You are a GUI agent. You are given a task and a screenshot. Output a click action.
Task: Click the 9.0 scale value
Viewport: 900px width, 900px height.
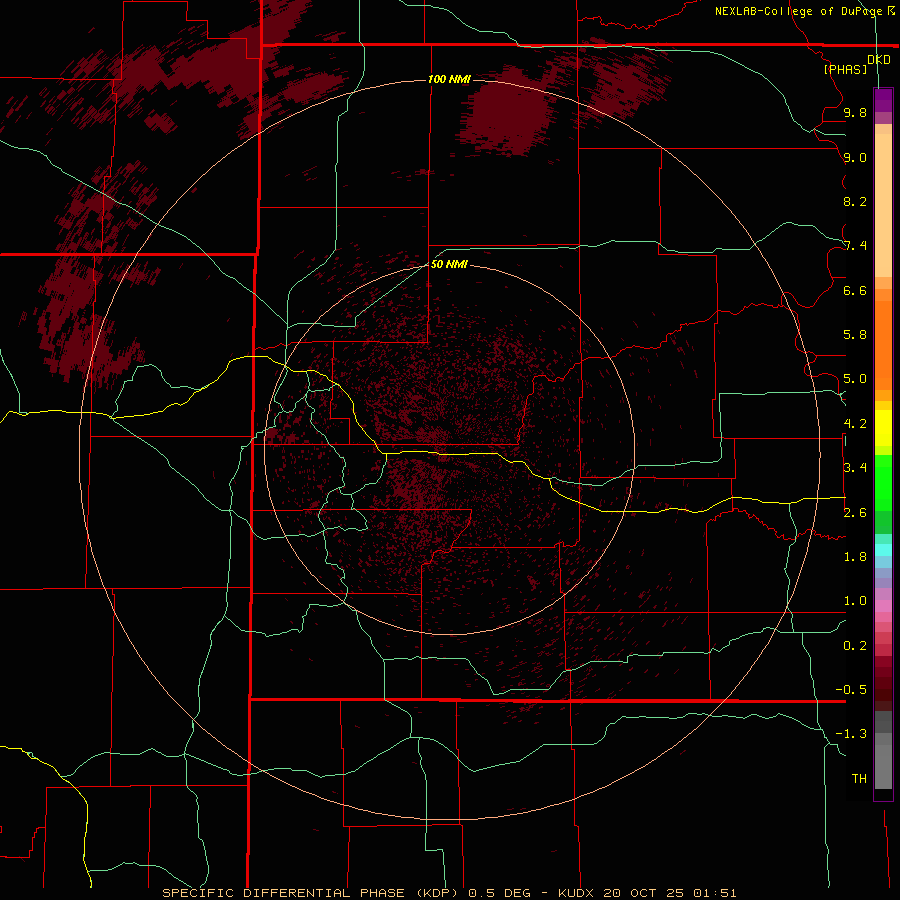pyautogui.click(x=855, y=157)
